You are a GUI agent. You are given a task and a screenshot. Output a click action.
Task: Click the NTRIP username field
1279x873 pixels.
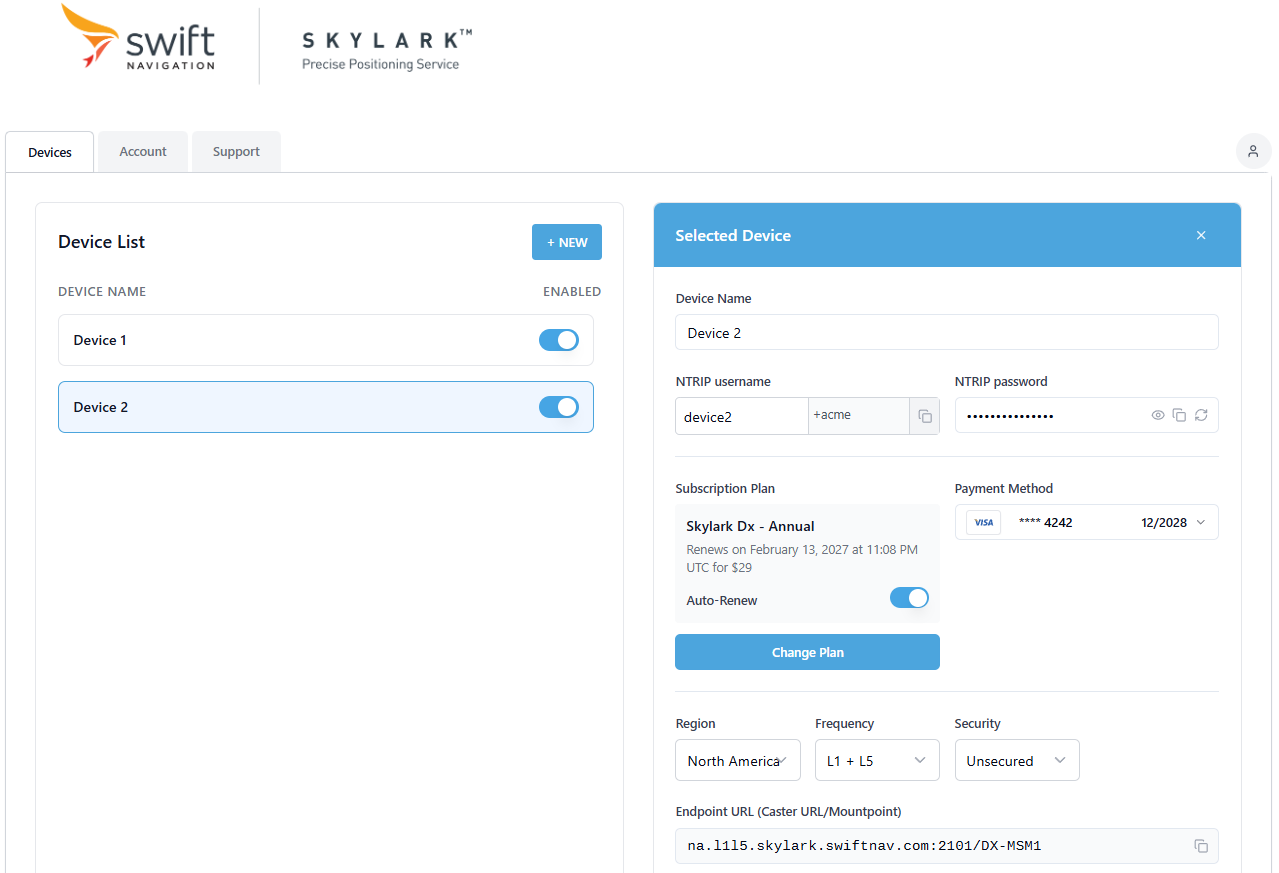coord(742,416)
